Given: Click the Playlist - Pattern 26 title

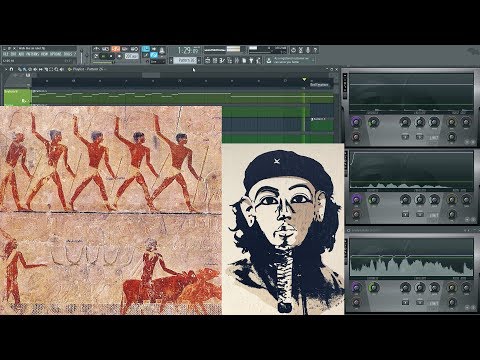Looking at the screenshot, I should [x=89, y=69].
